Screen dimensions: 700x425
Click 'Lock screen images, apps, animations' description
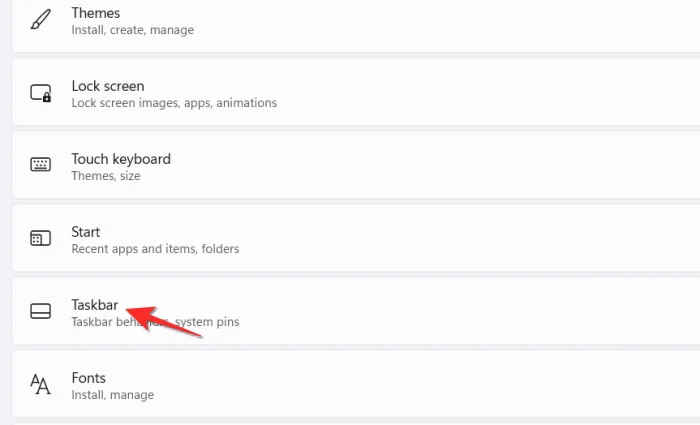[x=174, y=103]
